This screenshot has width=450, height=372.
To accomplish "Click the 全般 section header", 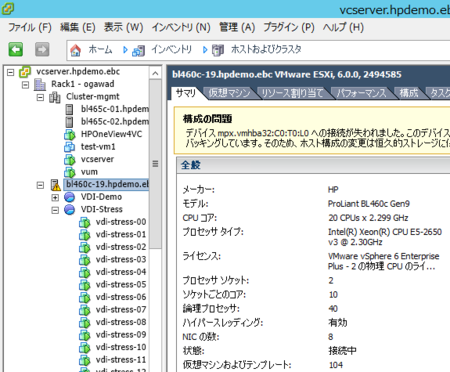I will point(191,165).
